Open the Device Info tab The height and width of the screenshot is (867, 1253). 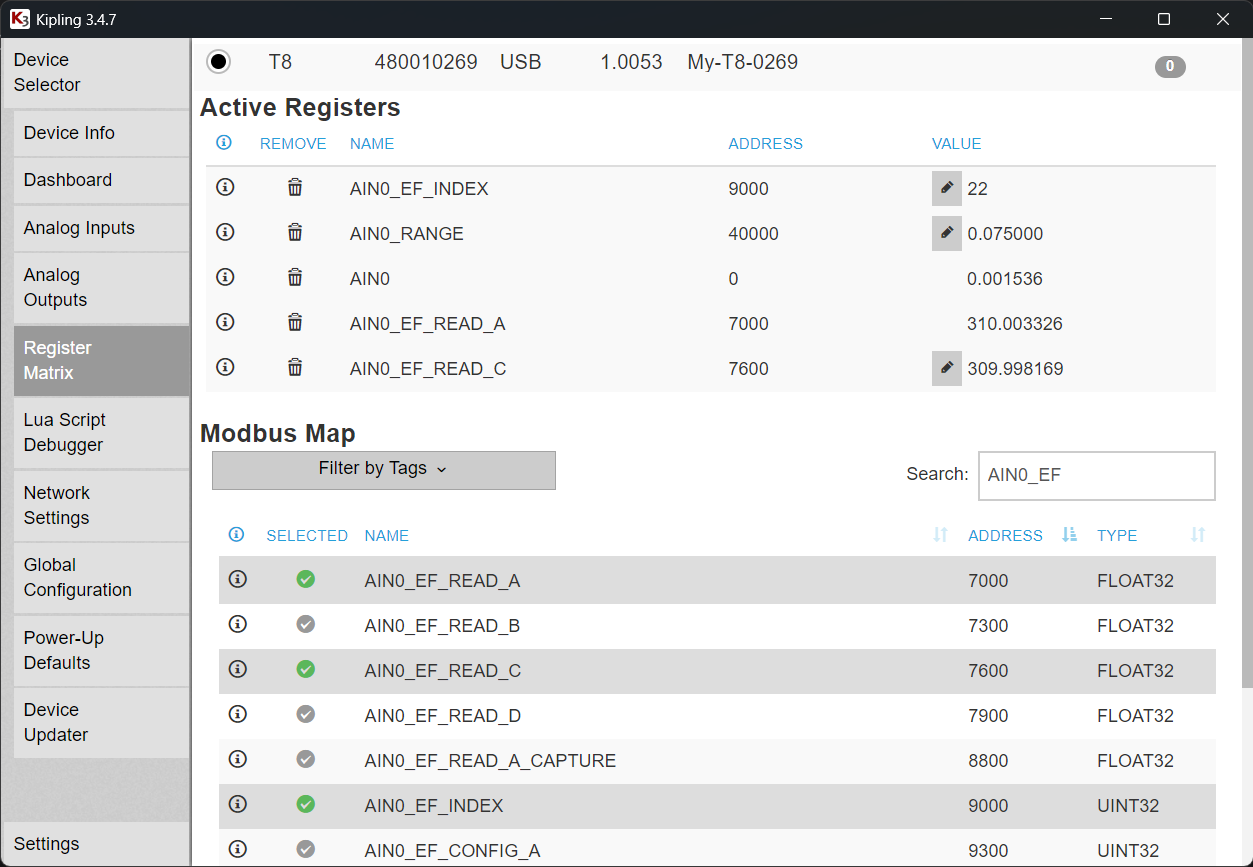tap(101, 133)
